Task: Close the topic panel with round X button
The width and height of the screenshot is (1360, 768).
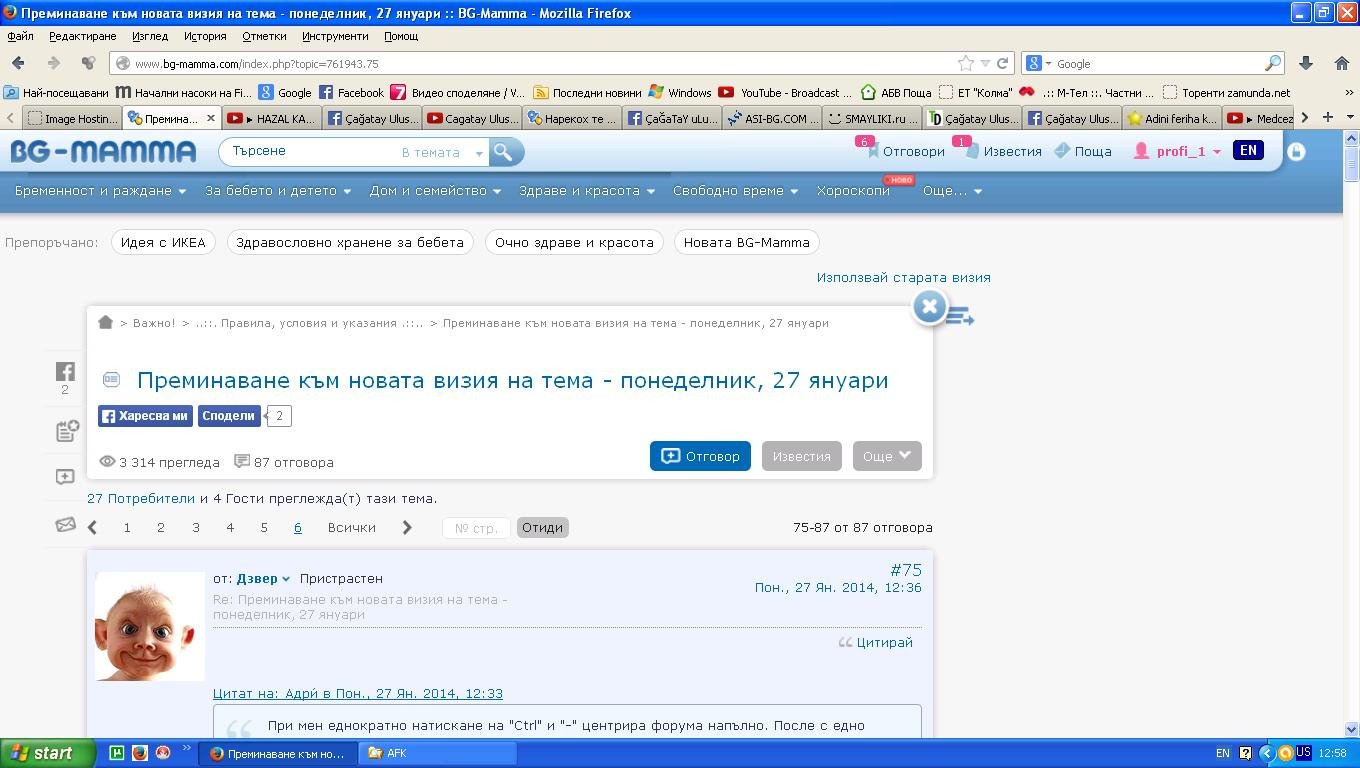Action: (x=929, y=307)
